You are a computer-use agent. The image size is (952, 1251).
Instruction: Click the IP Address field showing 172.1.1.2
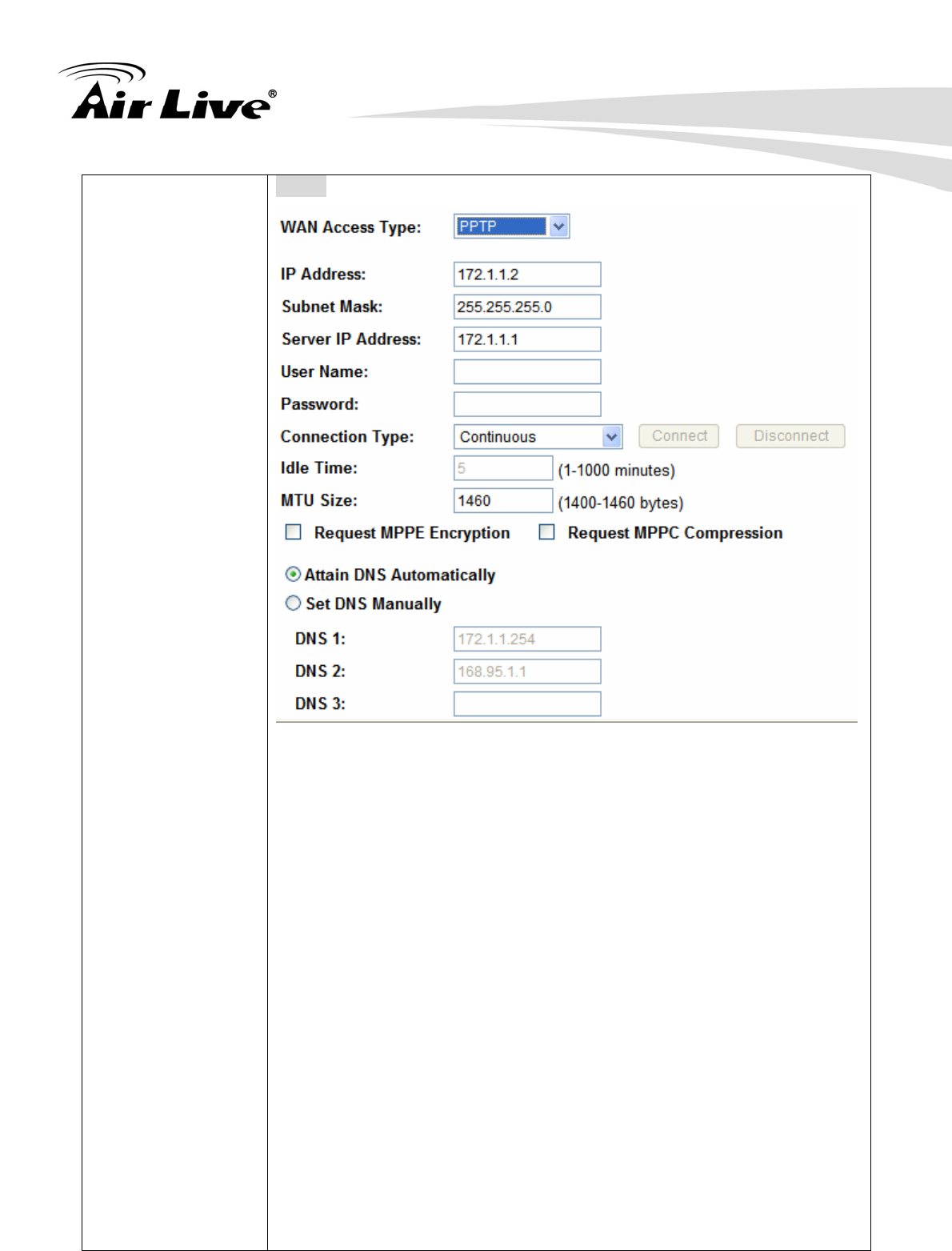pyautogui.click(x=527, y=275)
